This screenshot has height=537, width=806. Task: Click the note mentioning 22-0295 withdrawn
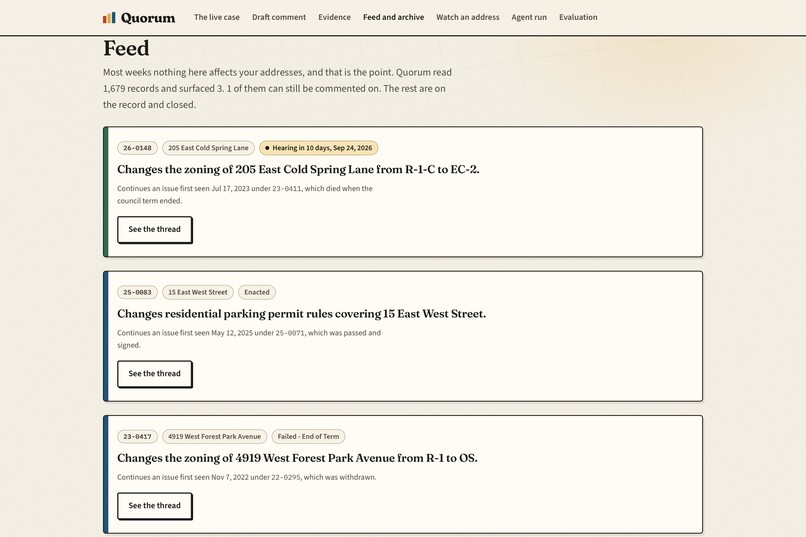coord(247,477)
